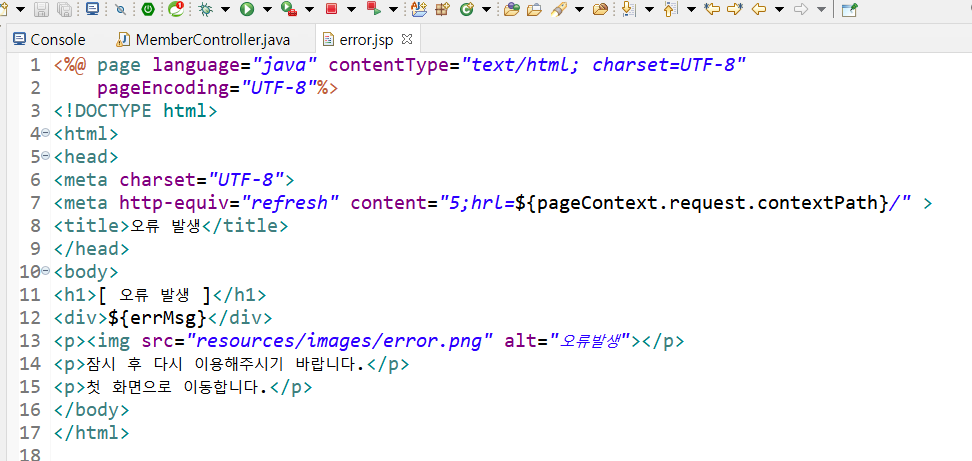
Task: Open the Search dropdown arrow
Action: pyautogui.click(x=579, y=9)
